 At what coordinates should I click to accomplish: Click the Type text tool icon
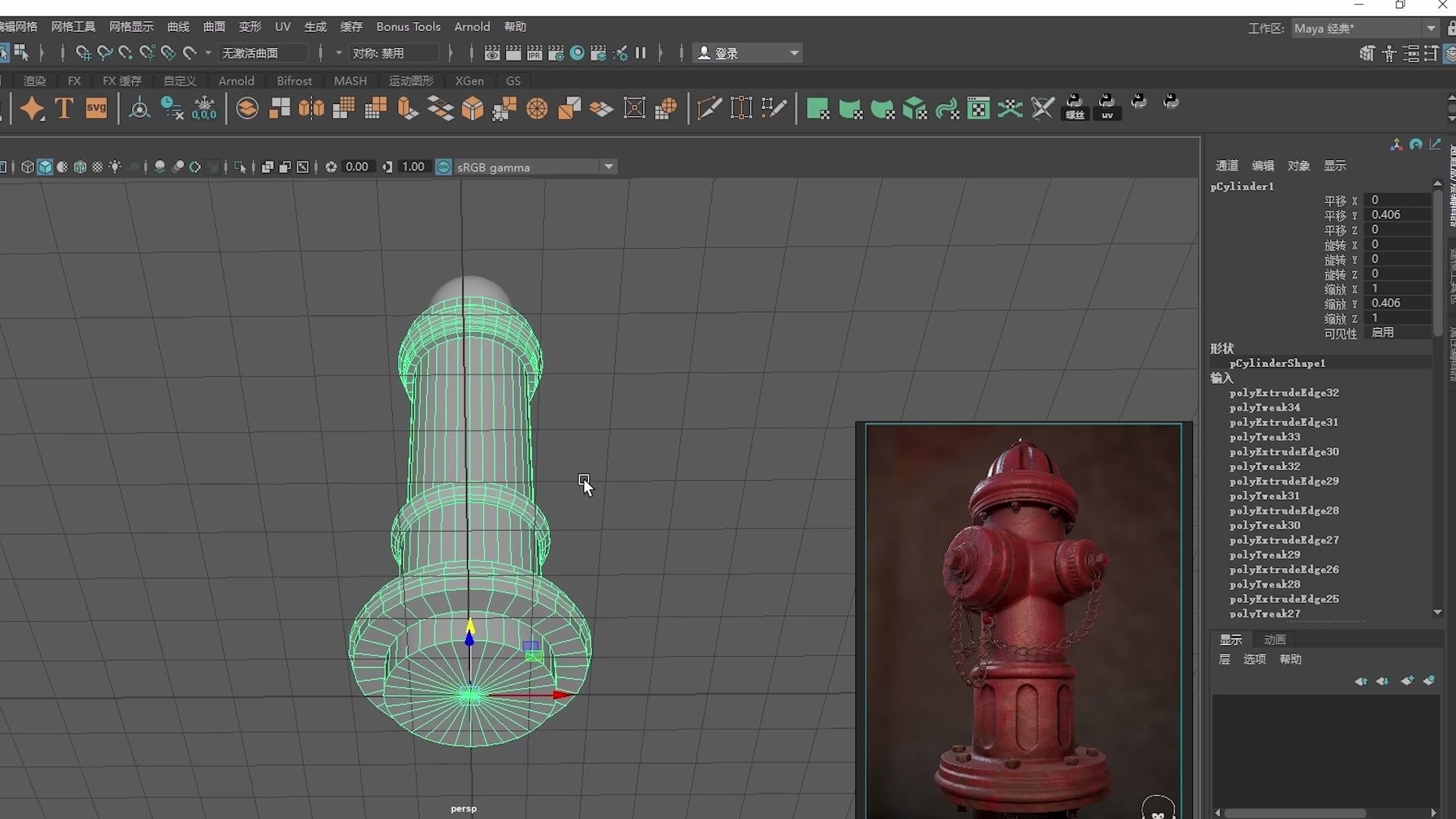click(64, 108)
